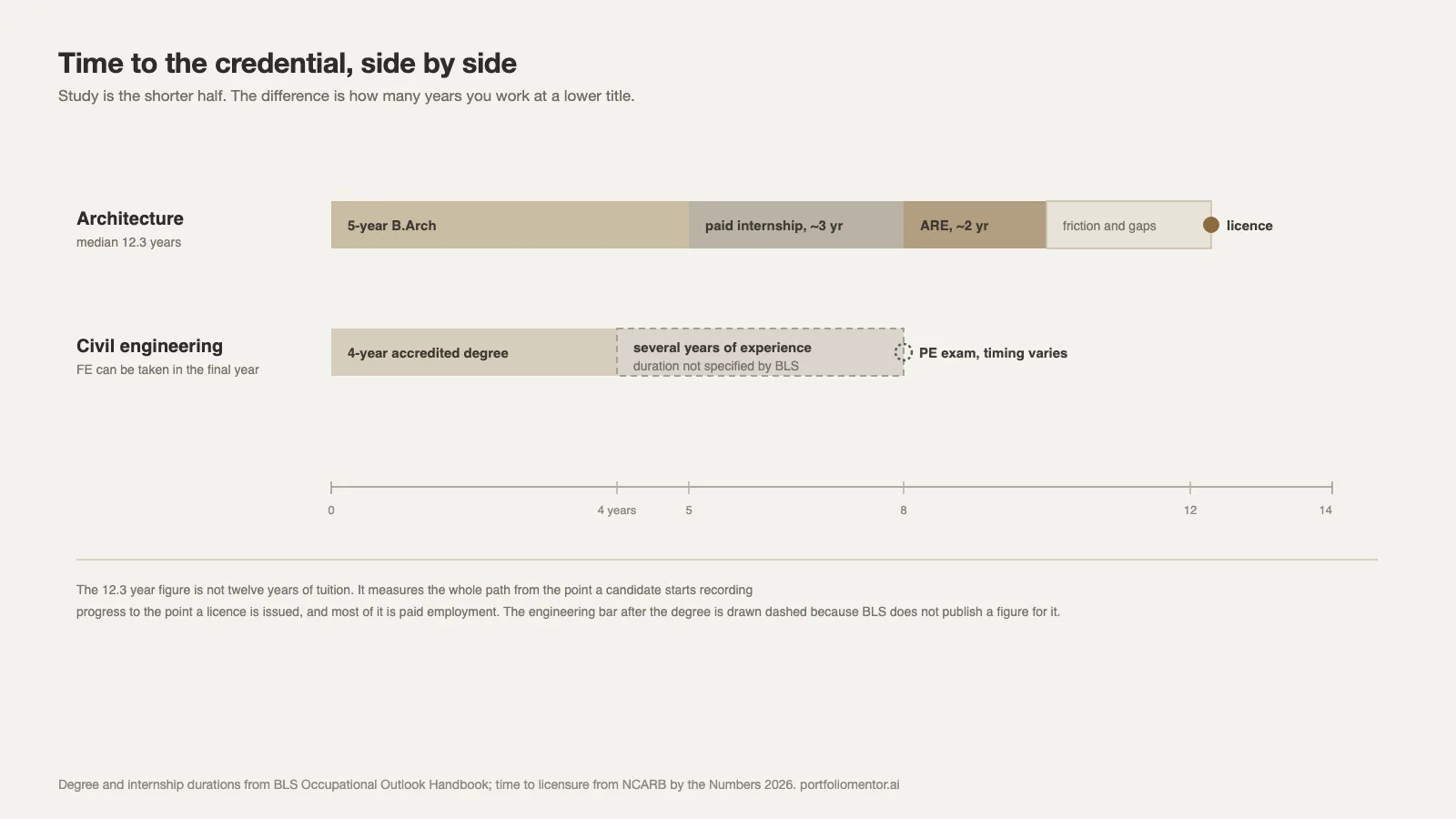Click the Civil engineering row label
The image size is (1456, 819).
(149, 346)
